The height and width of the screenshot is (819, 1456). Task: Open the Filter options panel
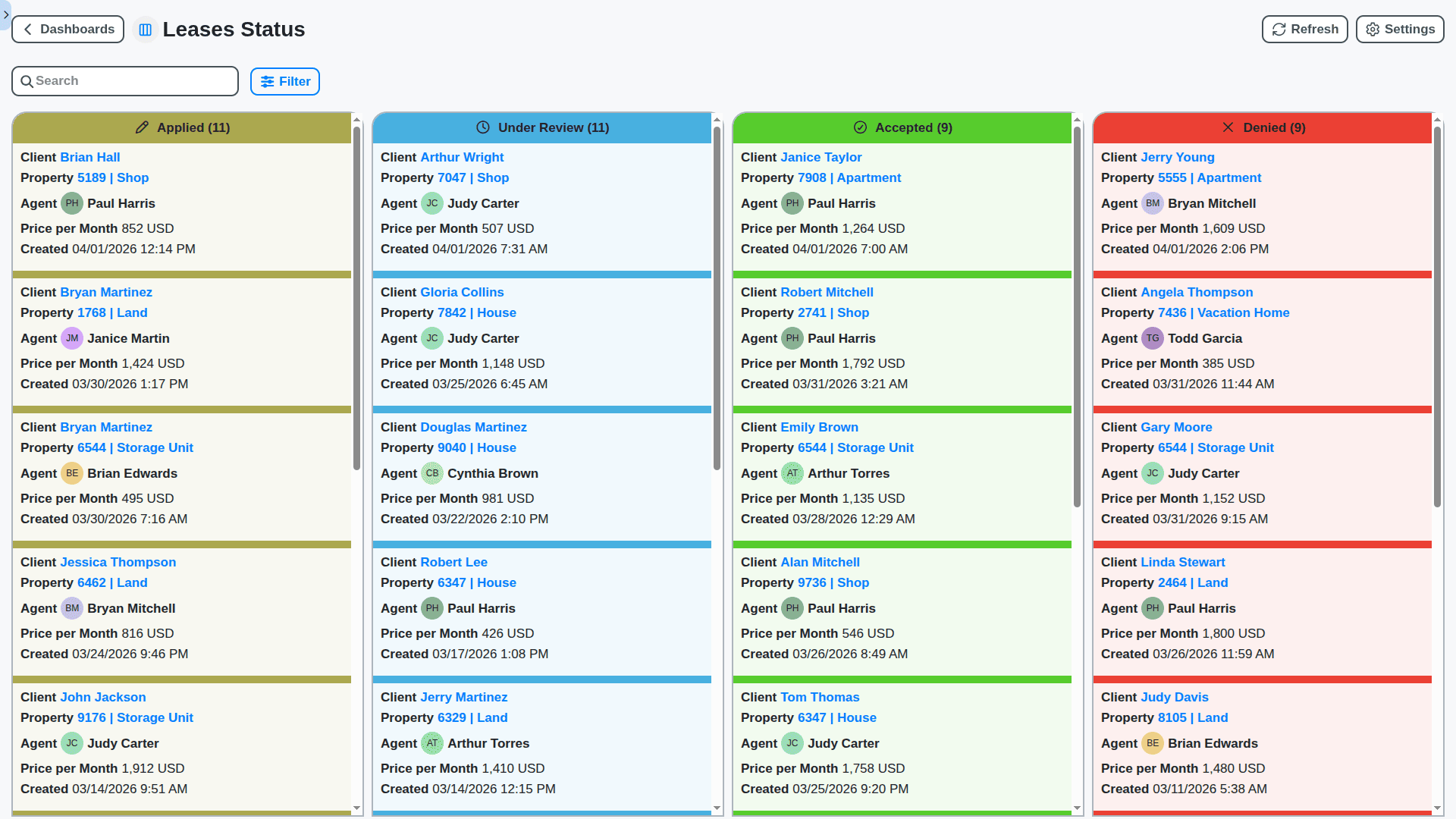click(x=284, y=81)
